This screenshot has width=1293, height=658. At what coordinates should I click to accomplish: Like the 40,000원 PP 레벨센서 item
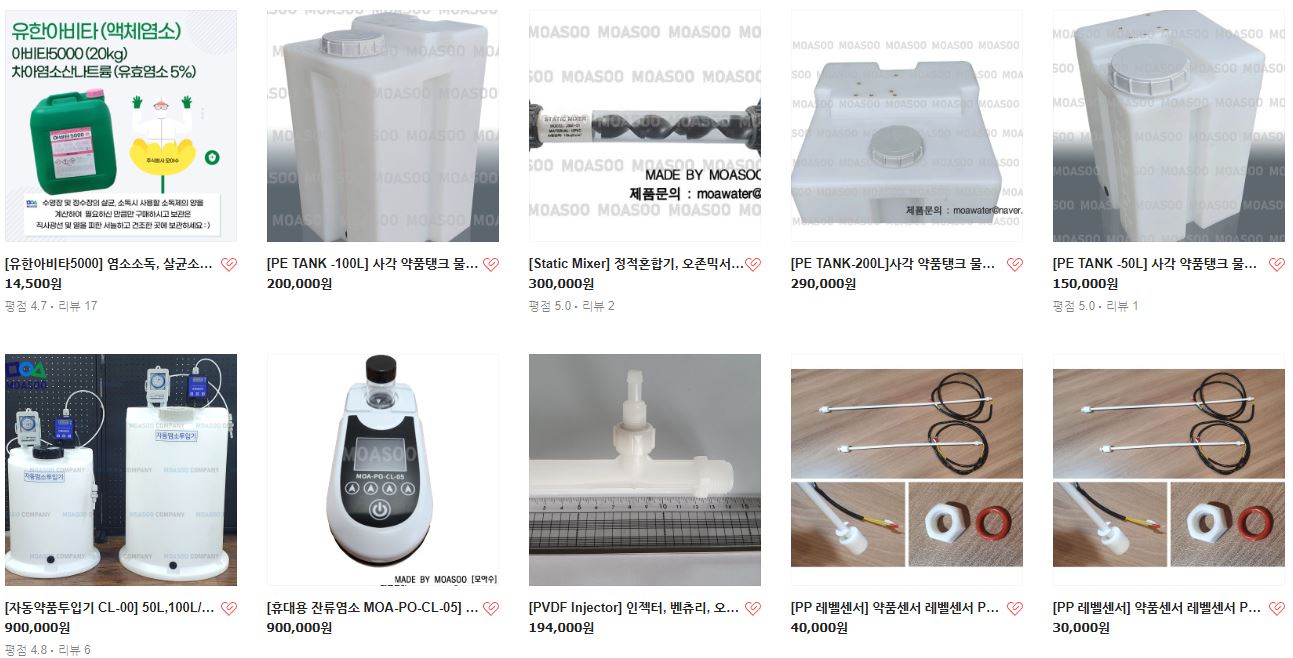click(x=1015, y=608)
